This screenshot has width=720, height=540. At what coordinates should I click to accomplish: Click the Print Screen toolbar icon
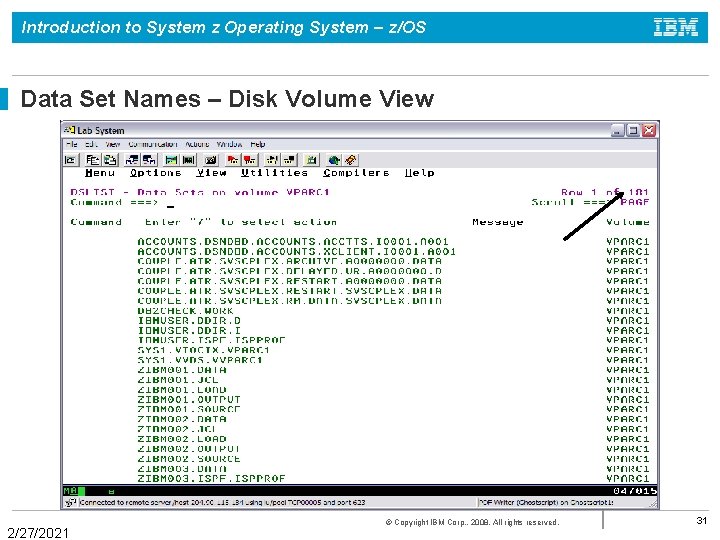click(70, 160)
